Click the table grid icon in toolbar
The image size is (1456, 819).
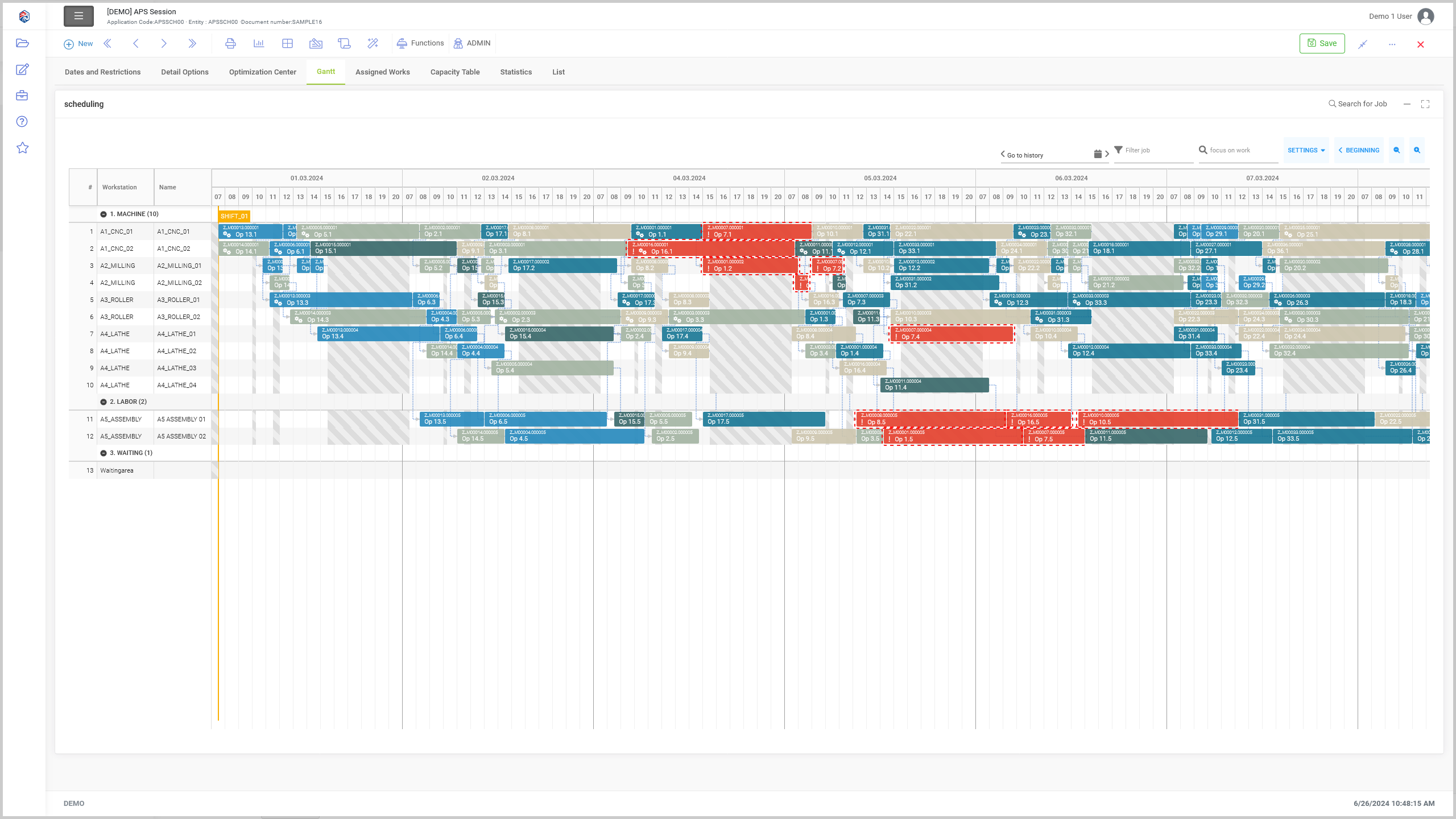[x=287, y=44]
